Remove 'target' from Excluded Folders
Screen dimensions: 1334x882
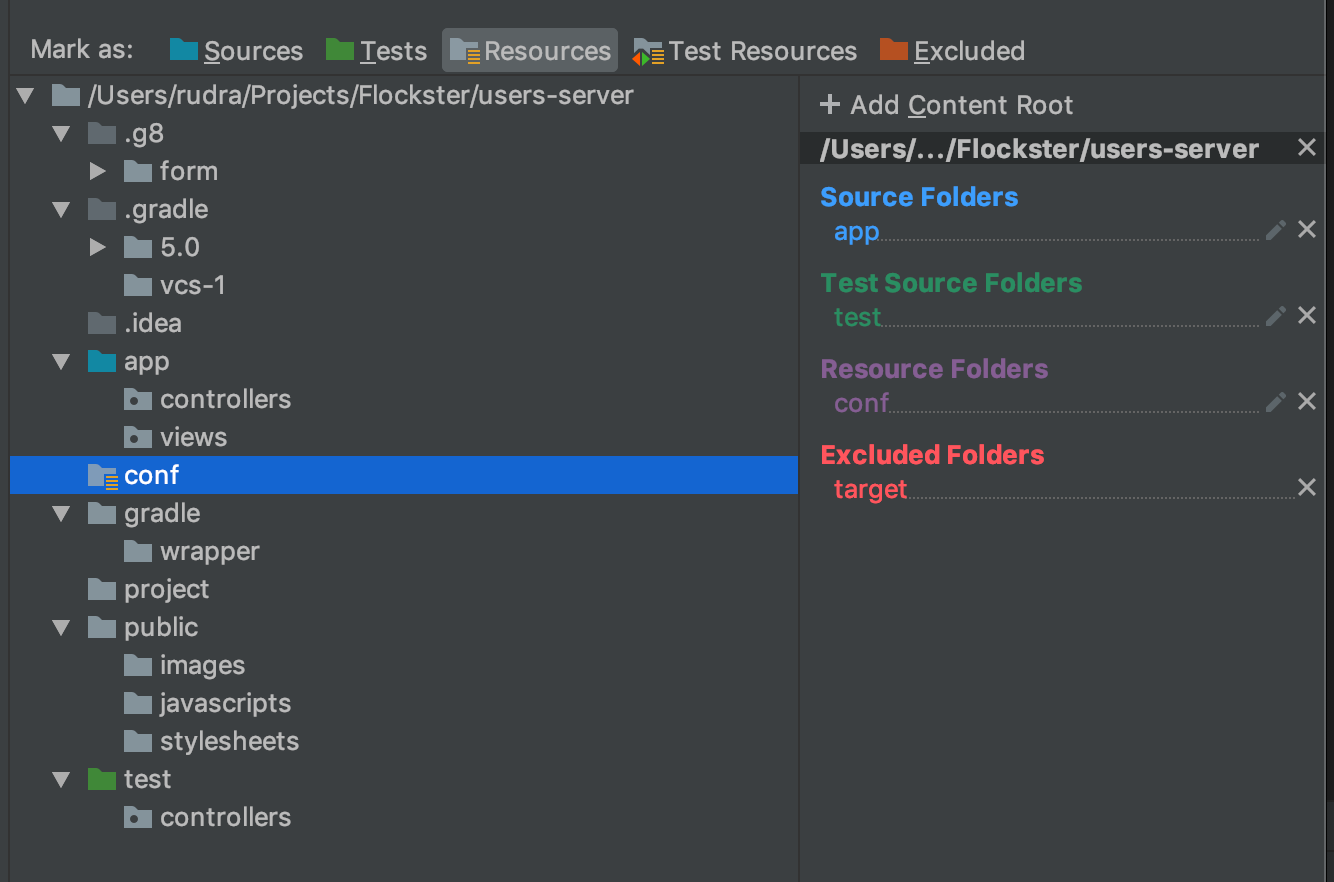1307,487
